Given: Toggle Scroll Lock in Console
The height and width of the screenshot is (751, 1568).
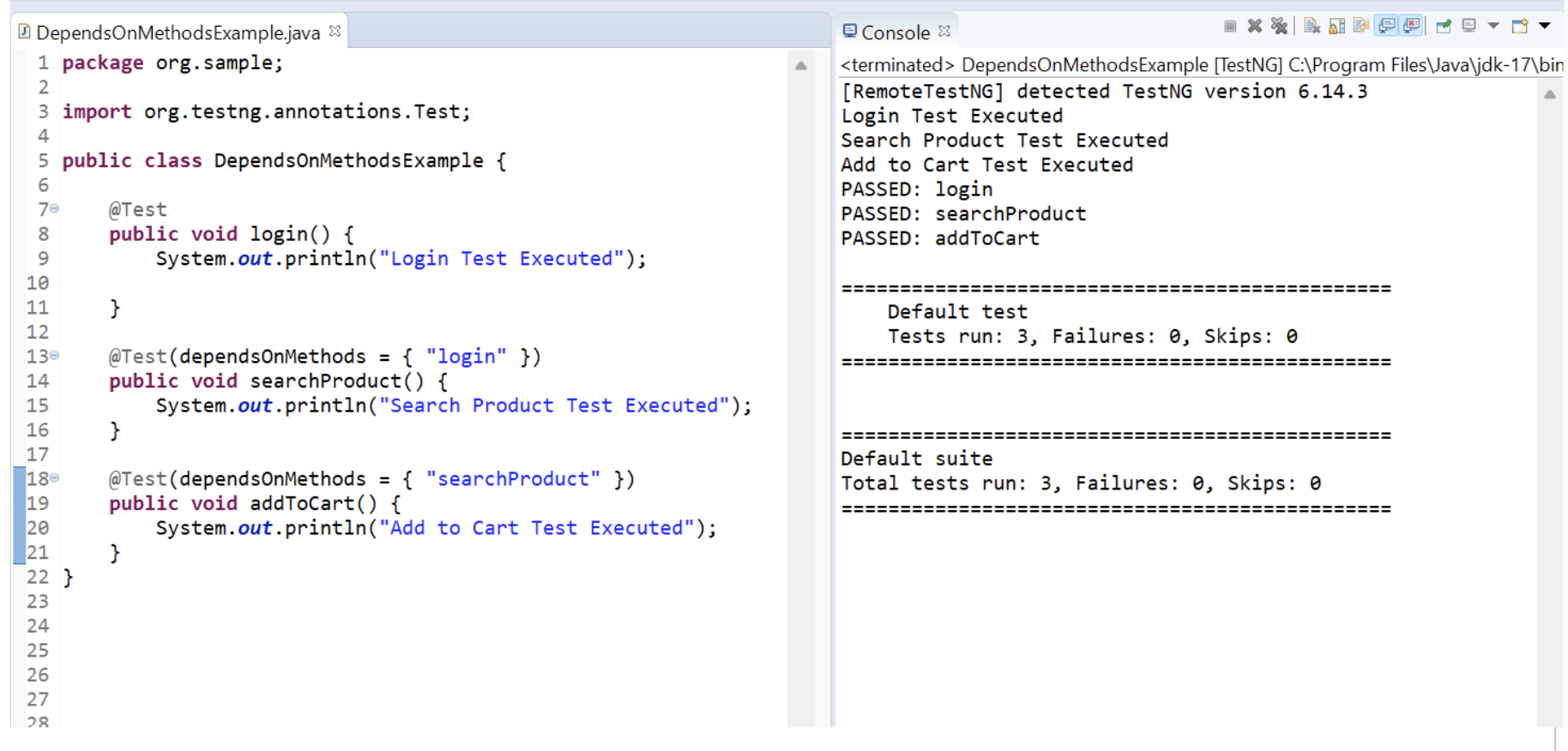Looking at the screenshot, I should click(1336, 26).
